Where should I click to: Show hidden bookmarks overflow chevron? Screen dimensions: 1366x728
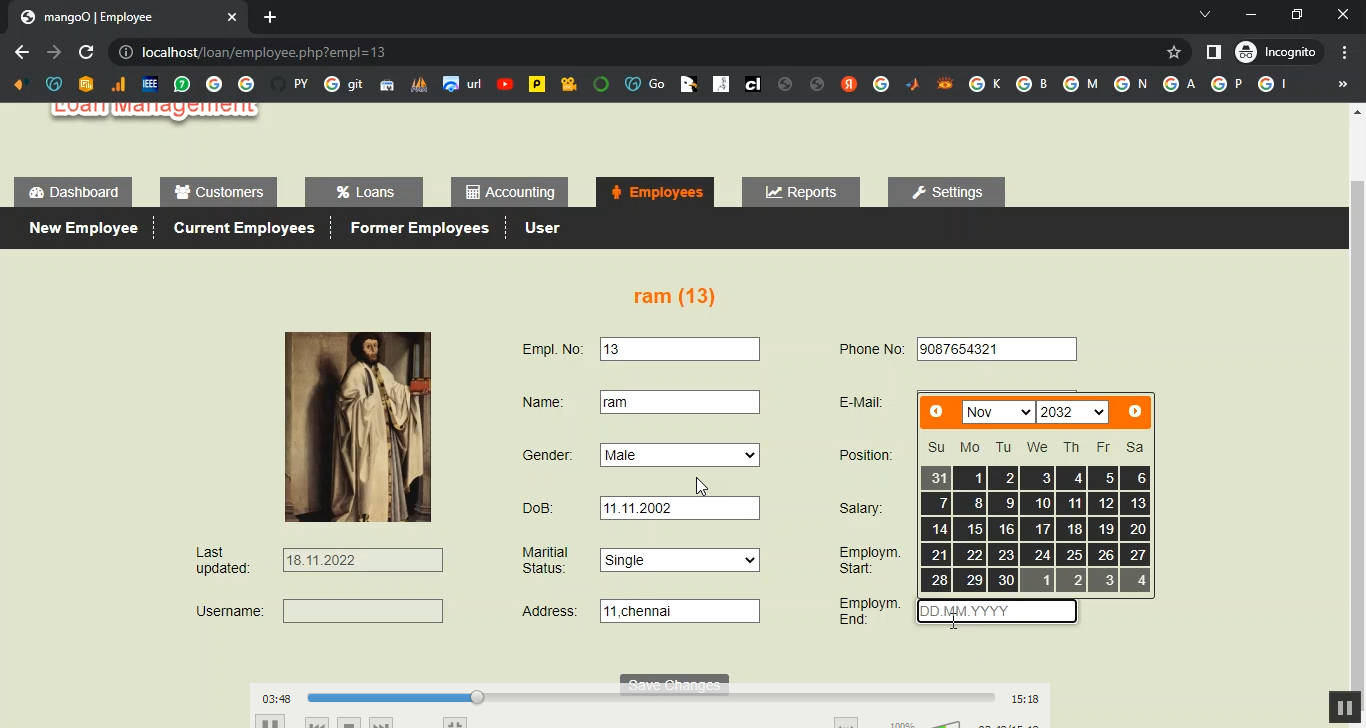pyautogui.click(x=1343, y=84)
